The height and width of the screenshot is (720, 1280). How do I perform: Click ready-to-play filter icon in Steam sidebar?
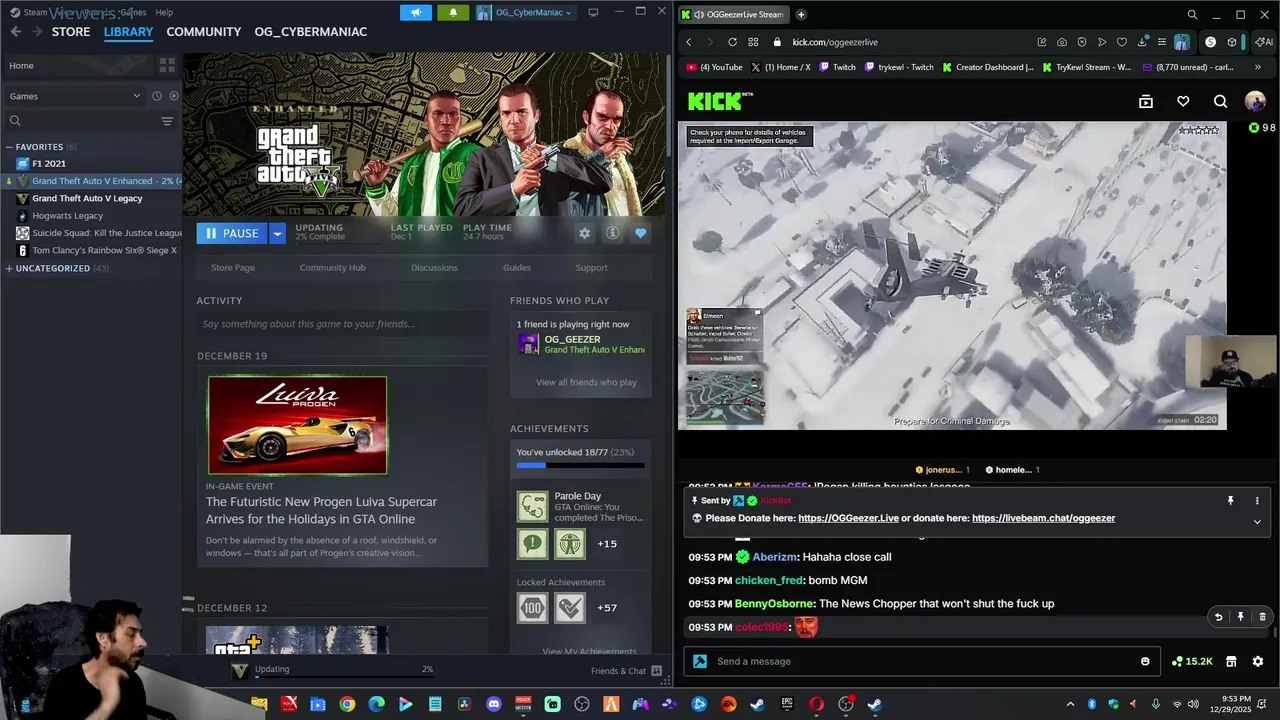pos(173,96)
